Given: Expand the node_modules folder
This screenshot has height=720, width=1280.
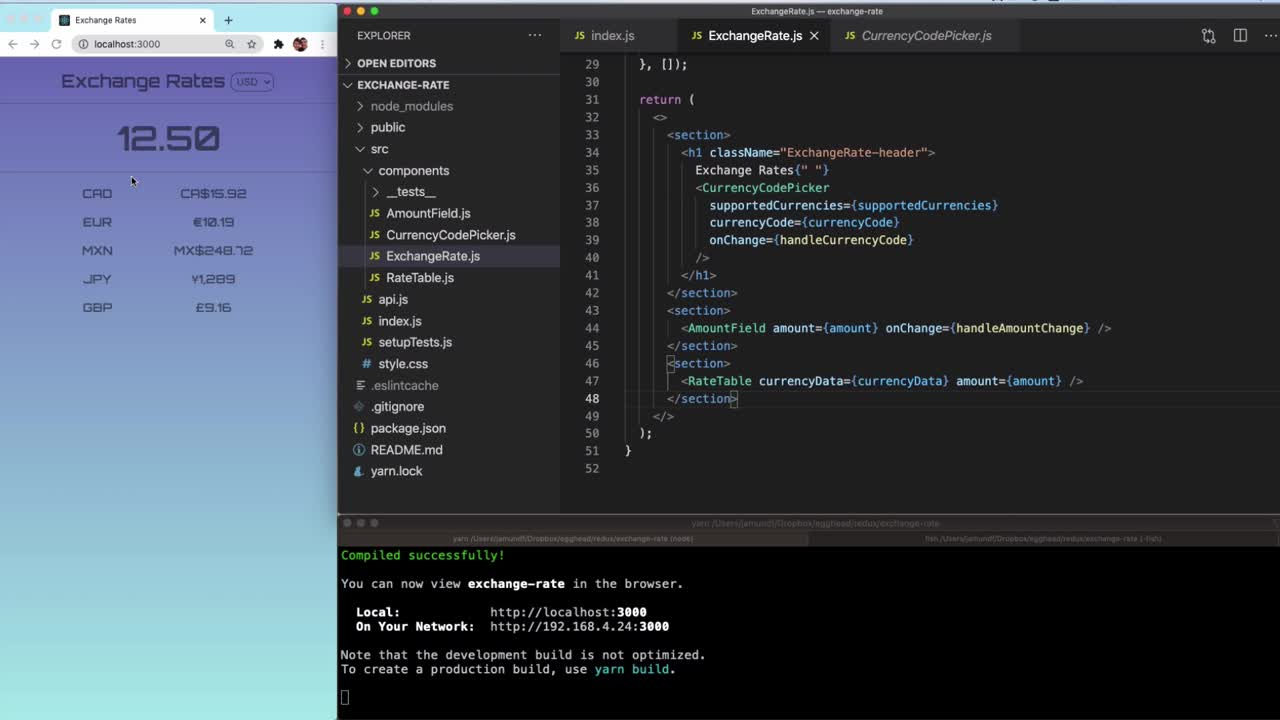Looking at the screenshot, I should pos(411,106).
